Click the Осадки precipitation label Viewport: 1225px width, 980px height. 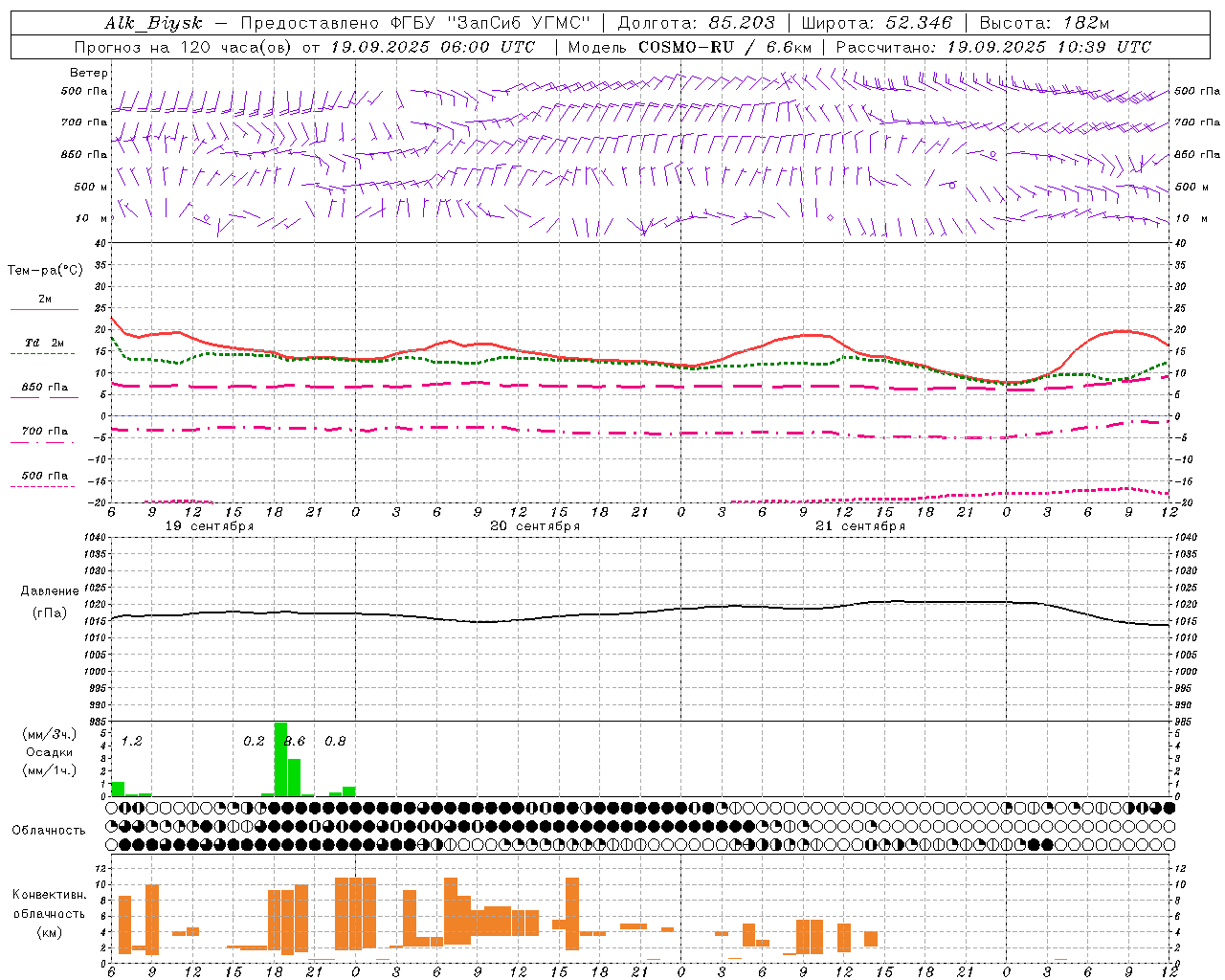pyautogui.click(x=50, y=752)
